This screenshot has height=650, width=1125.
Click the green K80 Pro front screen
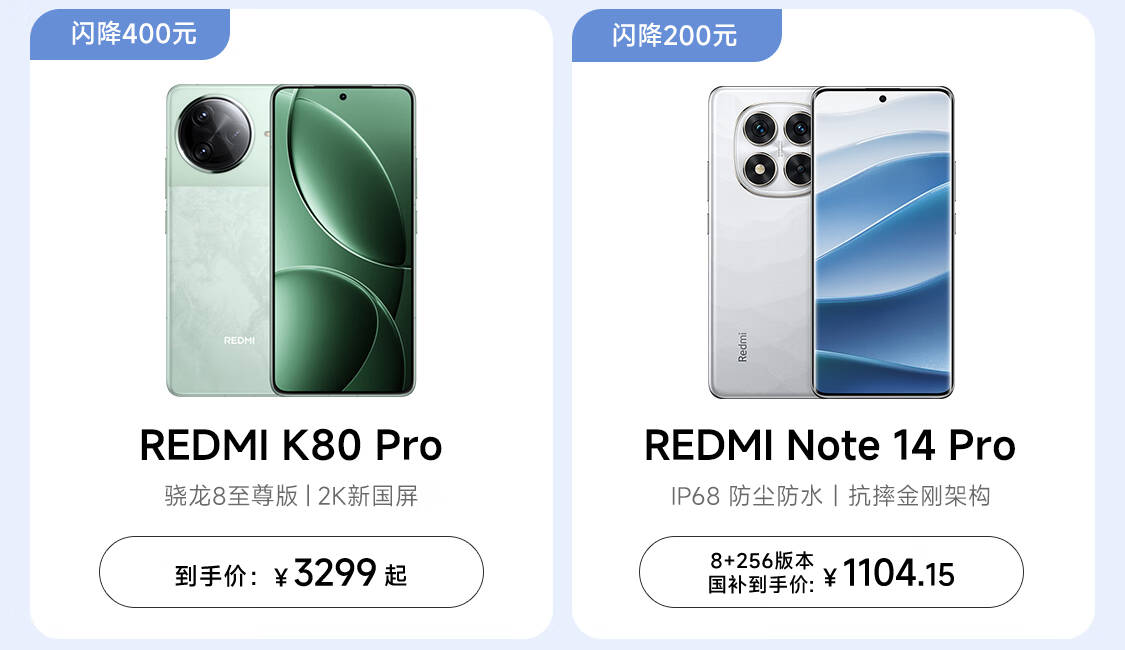(344, 240)
